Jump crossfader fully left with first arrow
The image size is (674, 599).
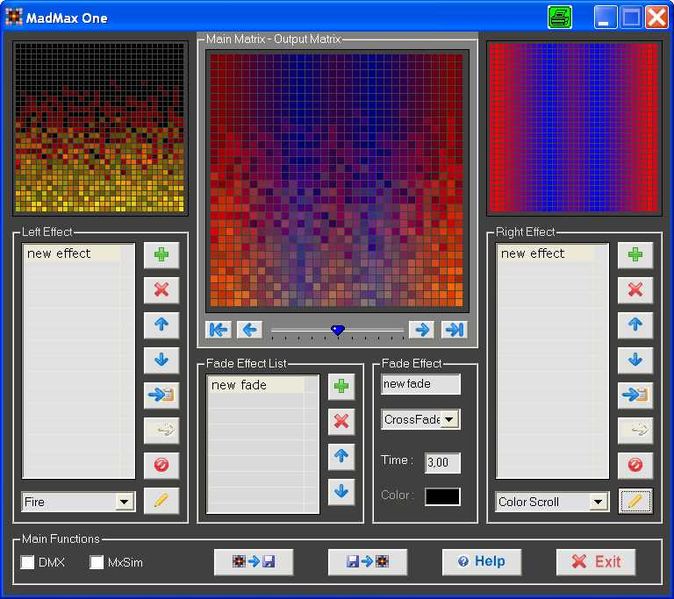pos(218,330)
